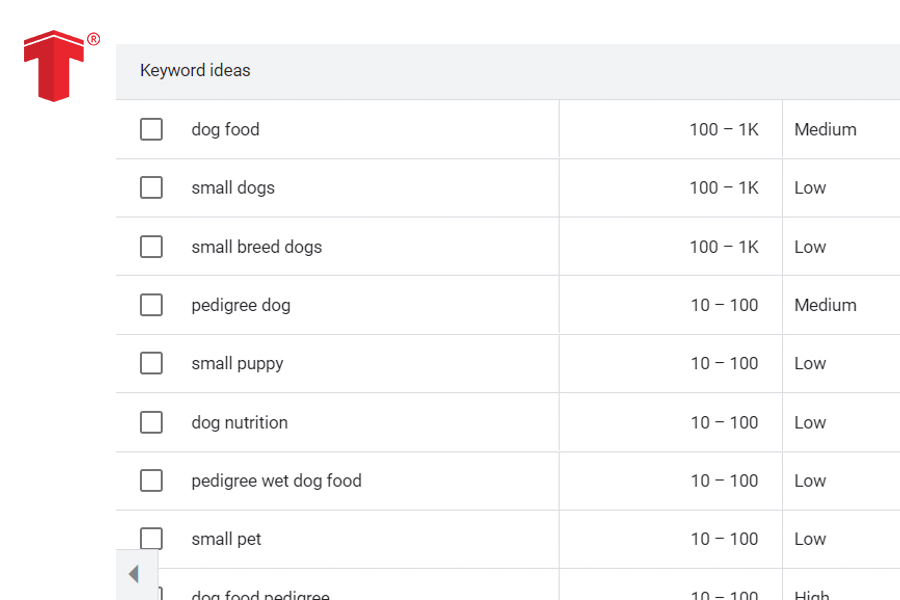Select the small dogs checkbox
Screen dimensions: 900x600
(151, 188)
